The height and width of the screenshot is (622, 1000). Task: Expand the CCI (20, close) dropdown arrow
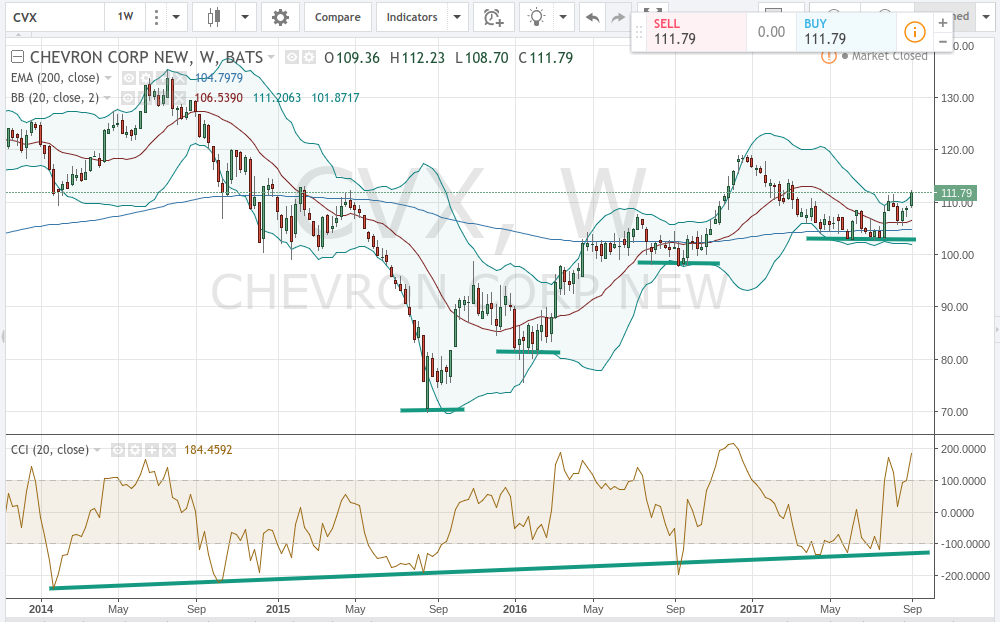(98, 450)
